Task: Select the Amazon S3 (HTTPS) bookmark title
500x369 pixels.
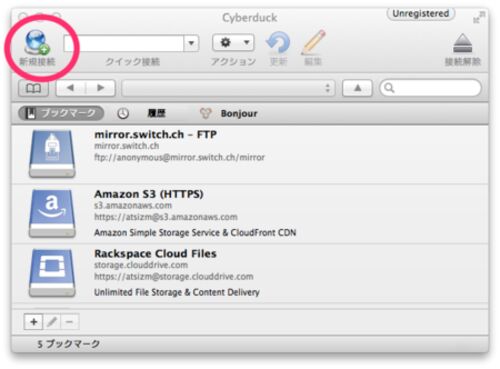Action: pos(149,194)
